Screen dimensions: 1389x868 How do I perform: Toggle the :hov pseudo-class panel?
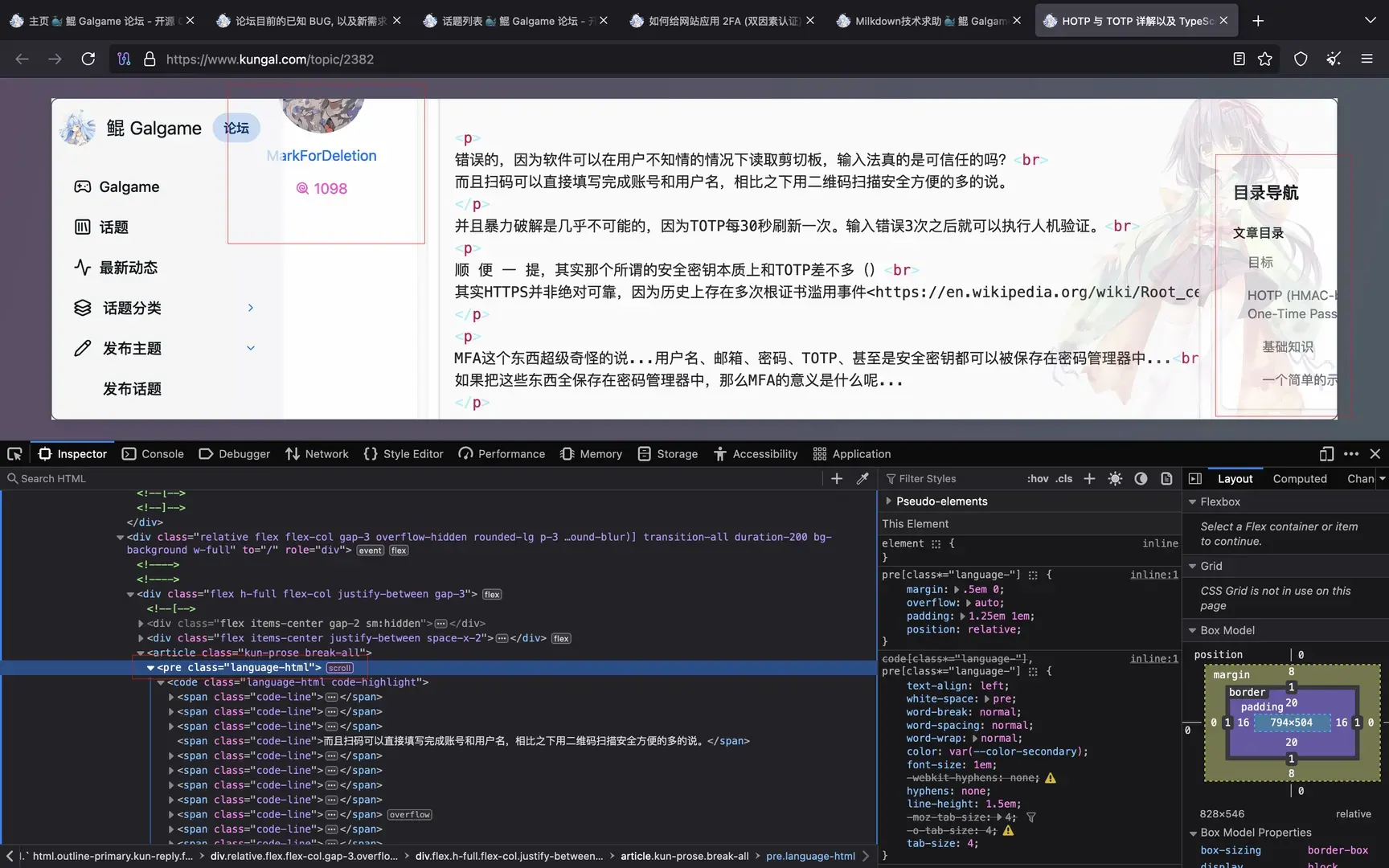click(x=1038, y=478)
